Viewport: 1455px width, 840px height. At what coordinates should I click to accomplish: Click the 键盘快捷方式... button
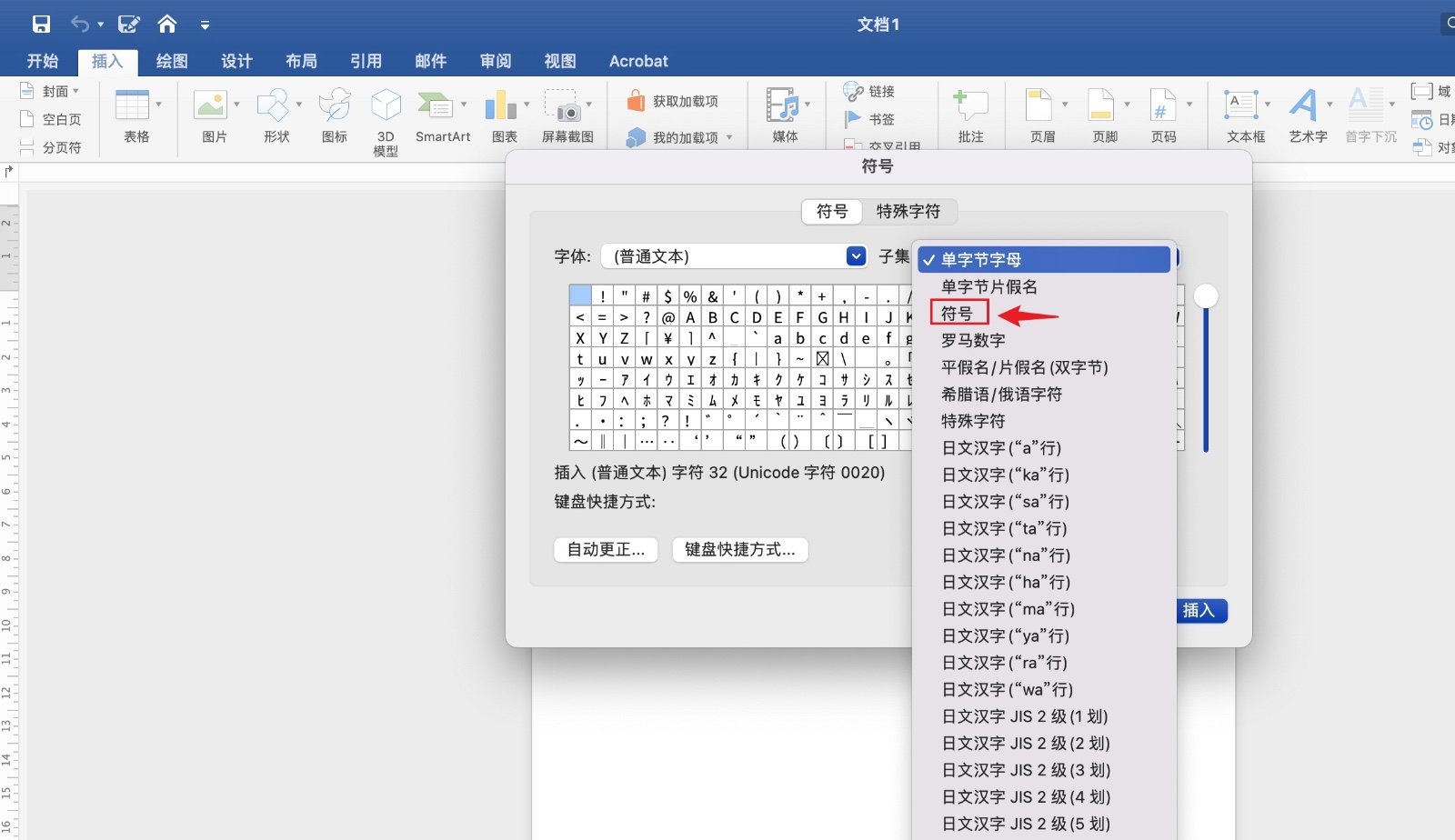click(740, 549)
